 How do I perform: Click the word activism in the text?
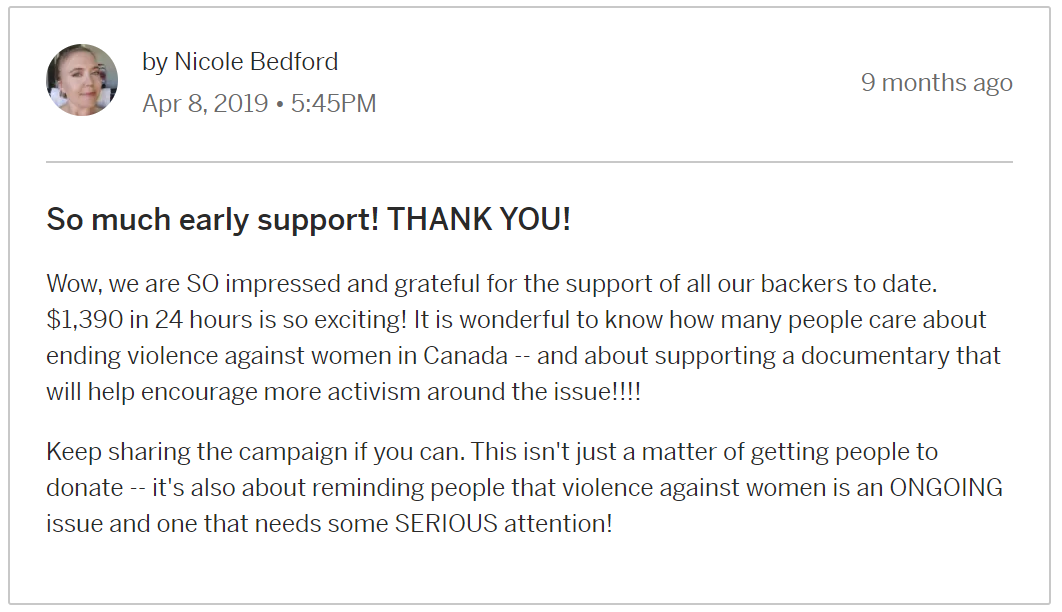tap(373, 391)
